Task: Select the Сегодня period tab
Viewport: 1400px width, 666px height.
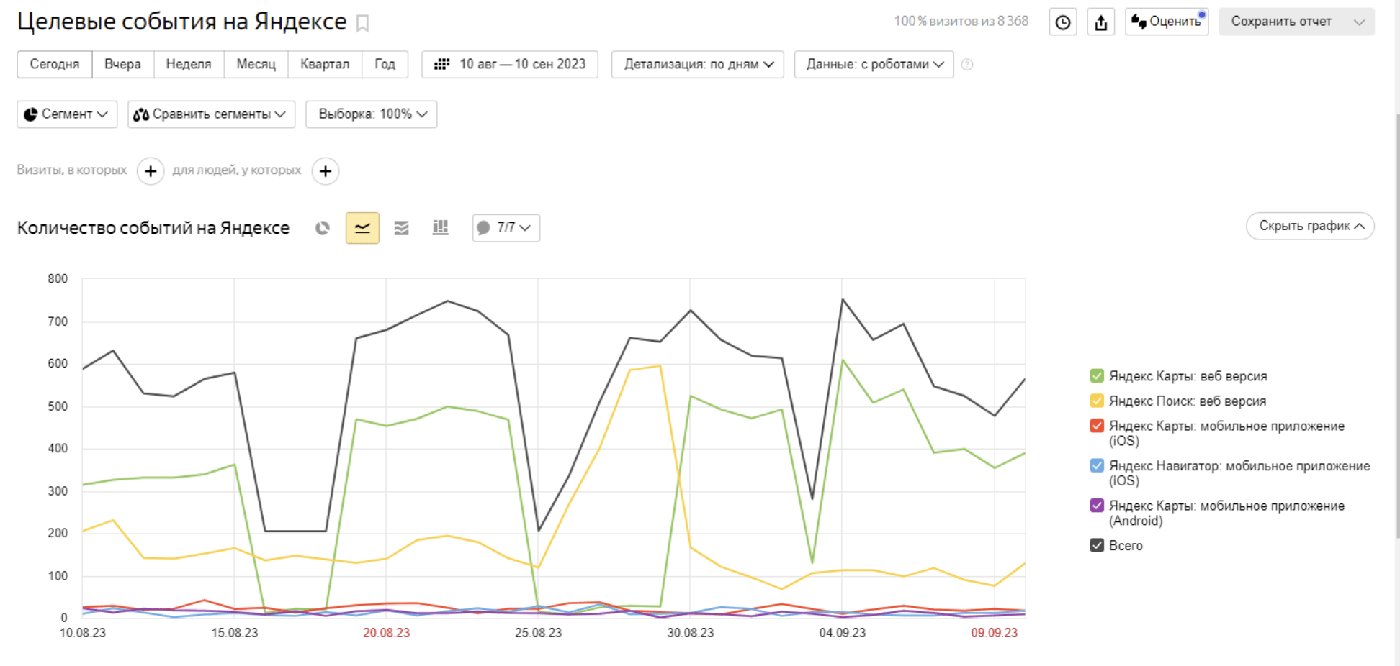Action: (x=55, y=64)
